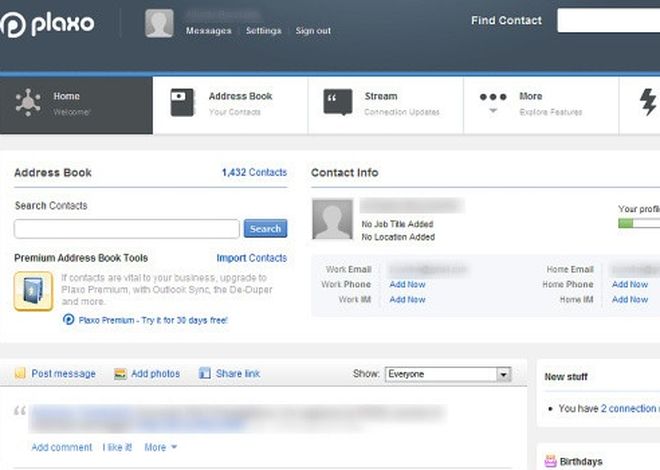
Task: Expand the More menu under the post
Action: coord(160,447)
